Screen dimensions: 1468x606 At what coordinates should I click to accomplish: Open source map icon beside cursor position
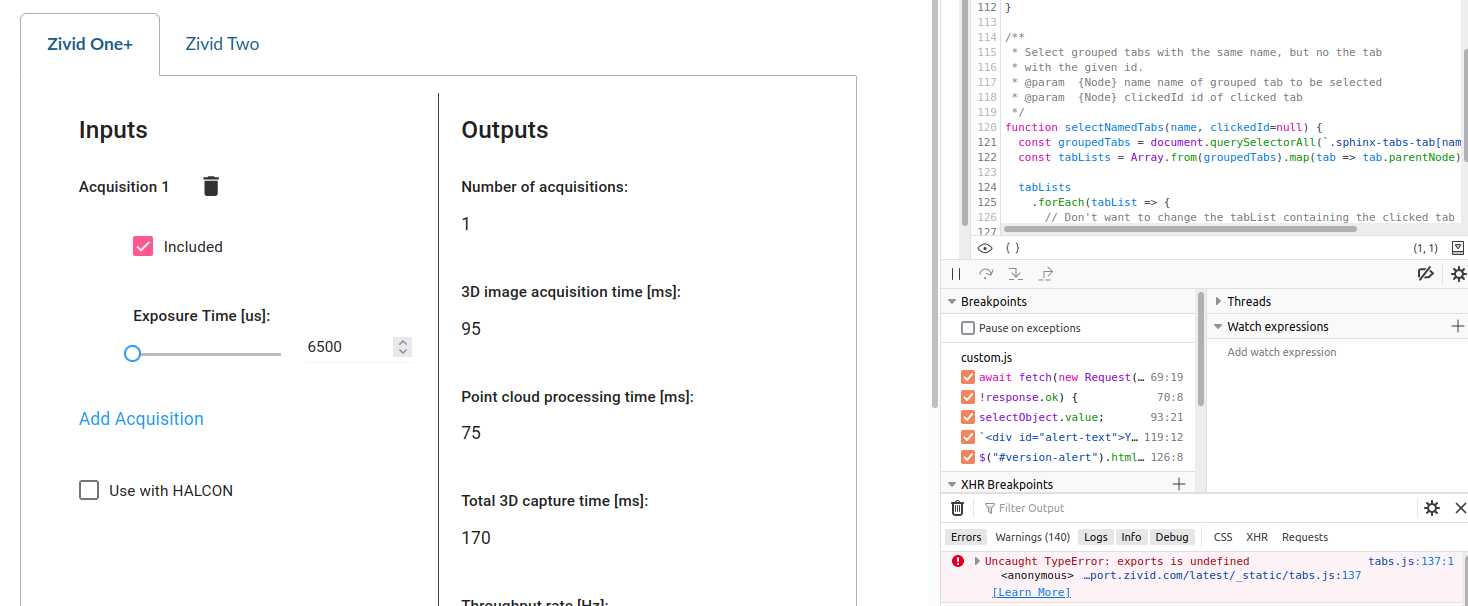click(1458, 247)
